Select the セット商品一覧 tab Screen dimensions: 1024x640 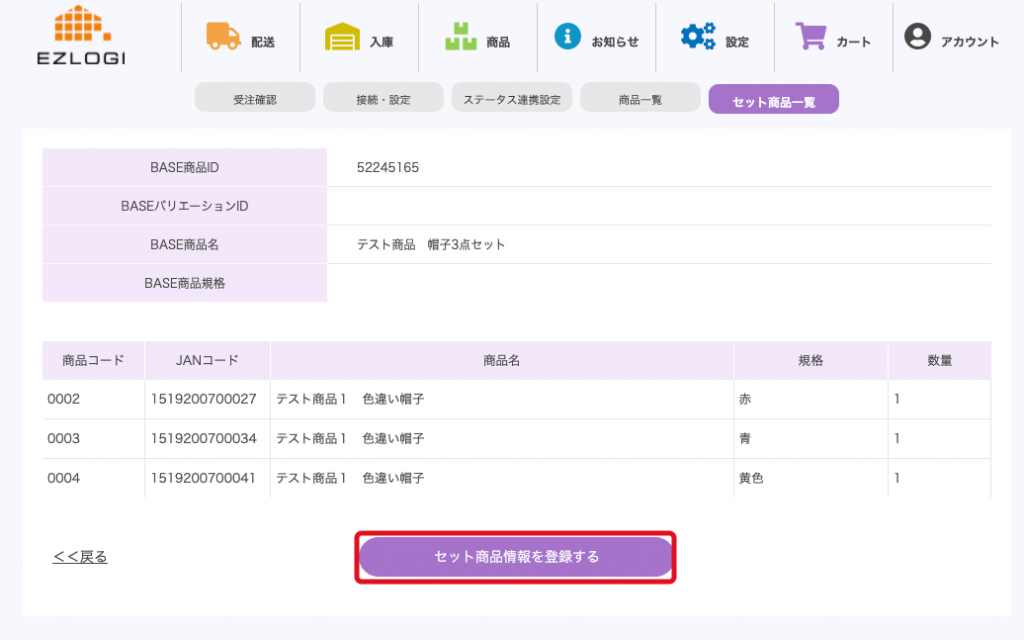click(x=773, y=100)
